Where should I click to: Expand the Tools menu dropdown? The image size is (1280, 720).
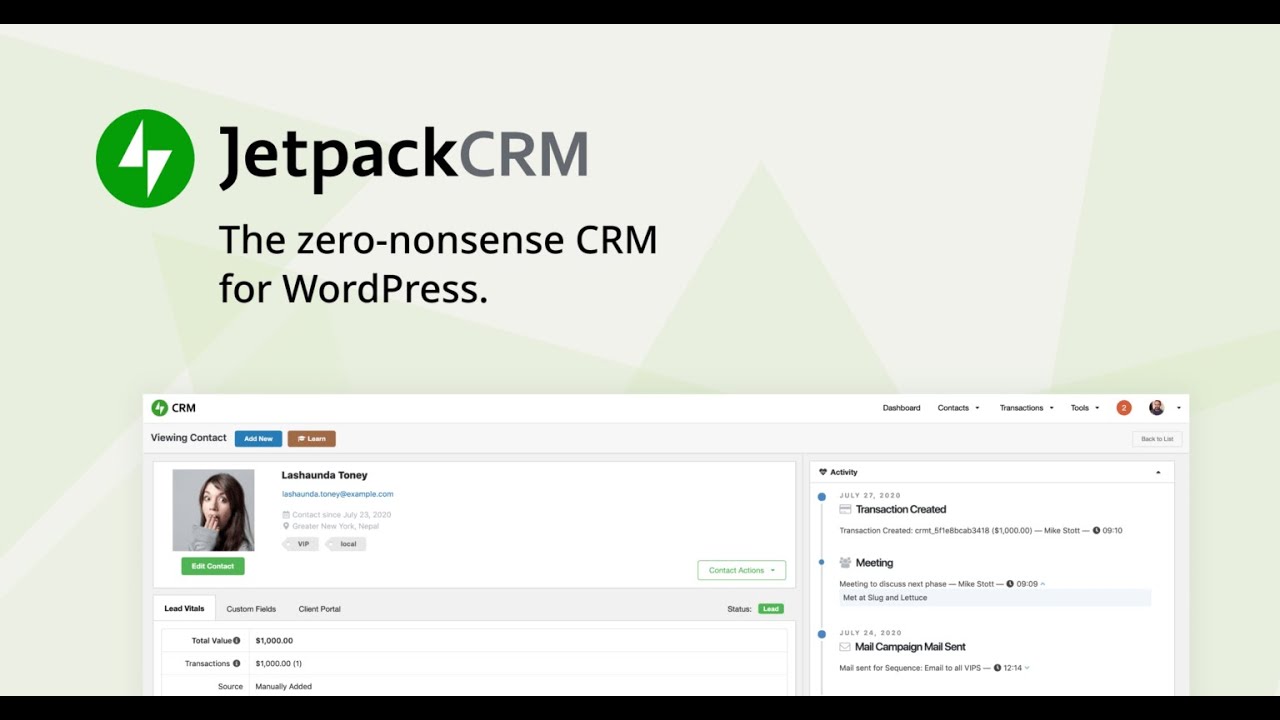[x=1085, y=408]
